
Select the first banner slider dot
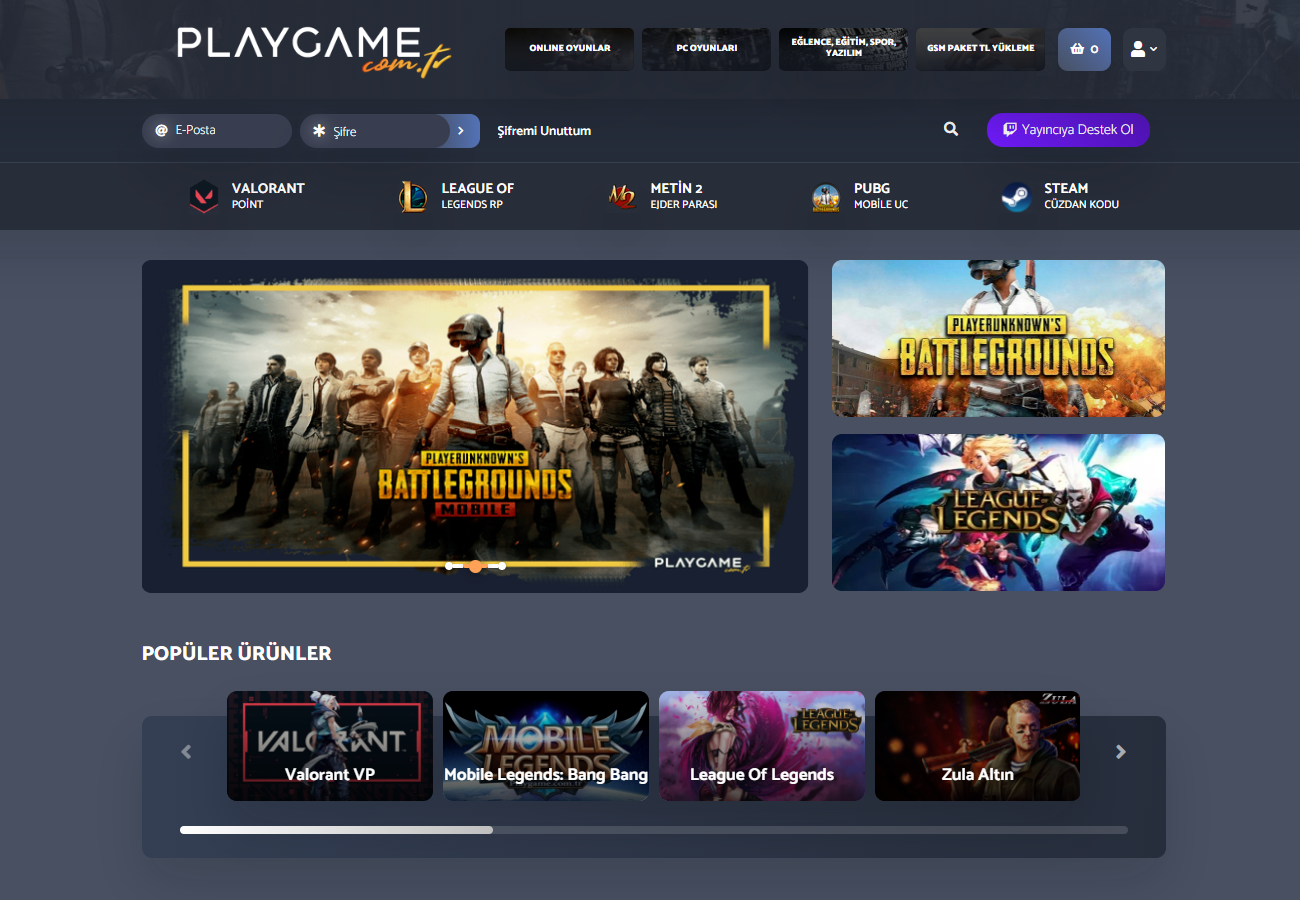[x=449, y=566]
